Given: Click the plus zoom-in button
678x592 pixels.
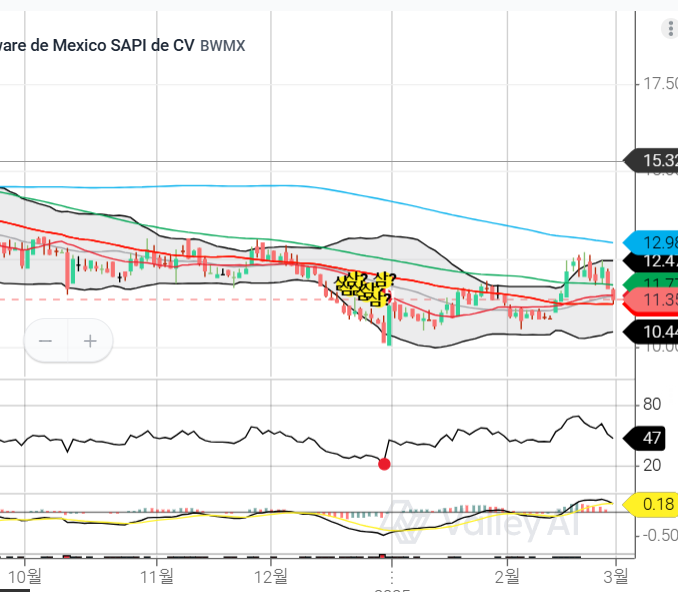Looking at the screenshot, I should 90,341.
